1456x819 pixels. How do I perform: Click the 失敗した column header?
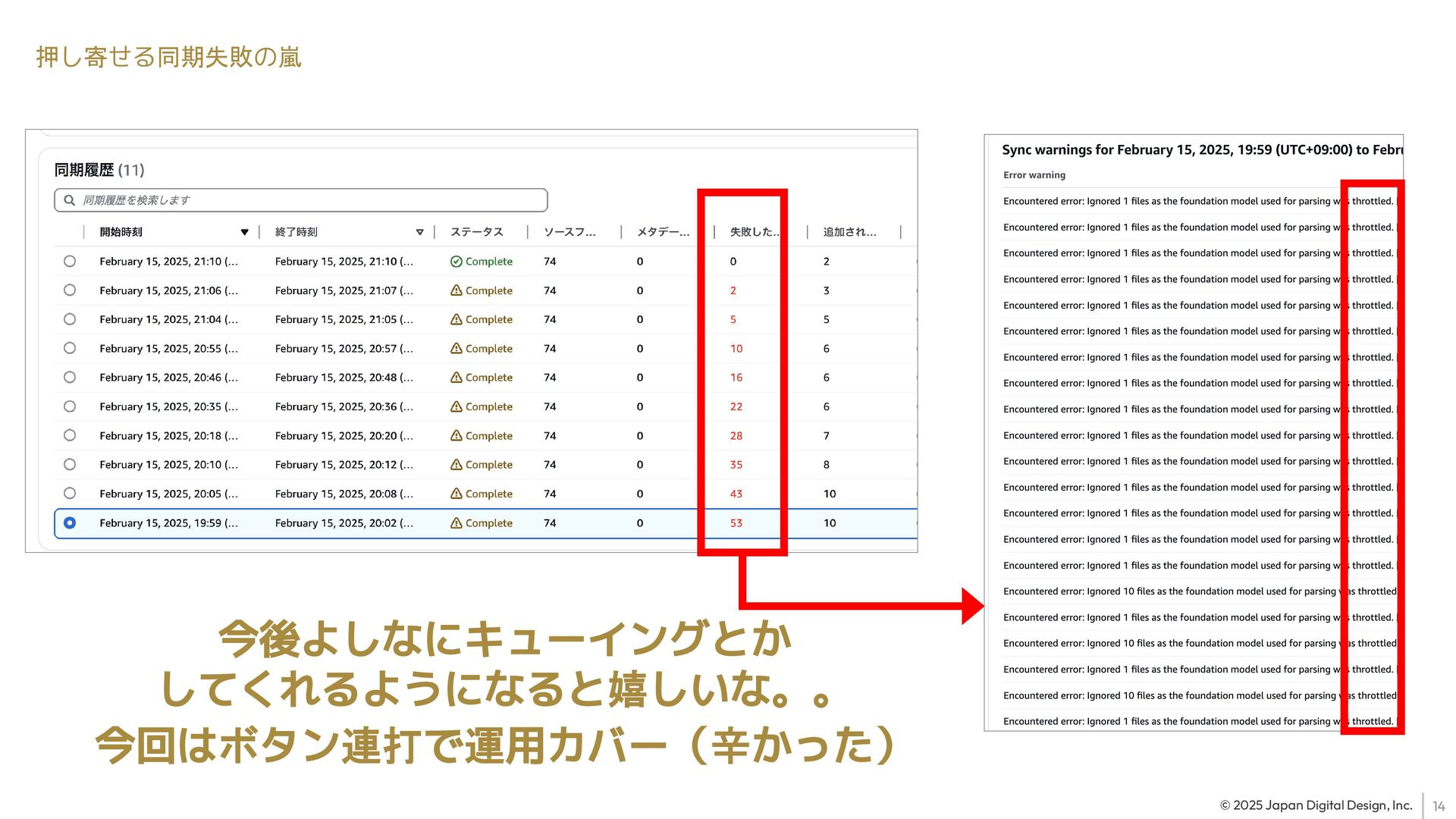753,232
